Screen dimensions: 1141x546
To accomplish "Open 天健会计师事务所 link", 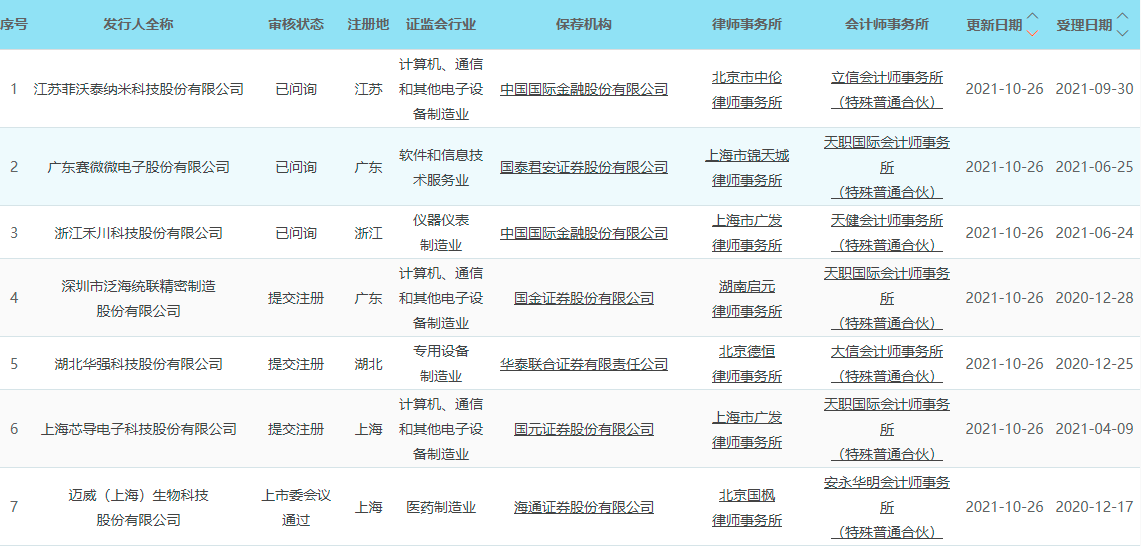I will (x=887, y=233).
